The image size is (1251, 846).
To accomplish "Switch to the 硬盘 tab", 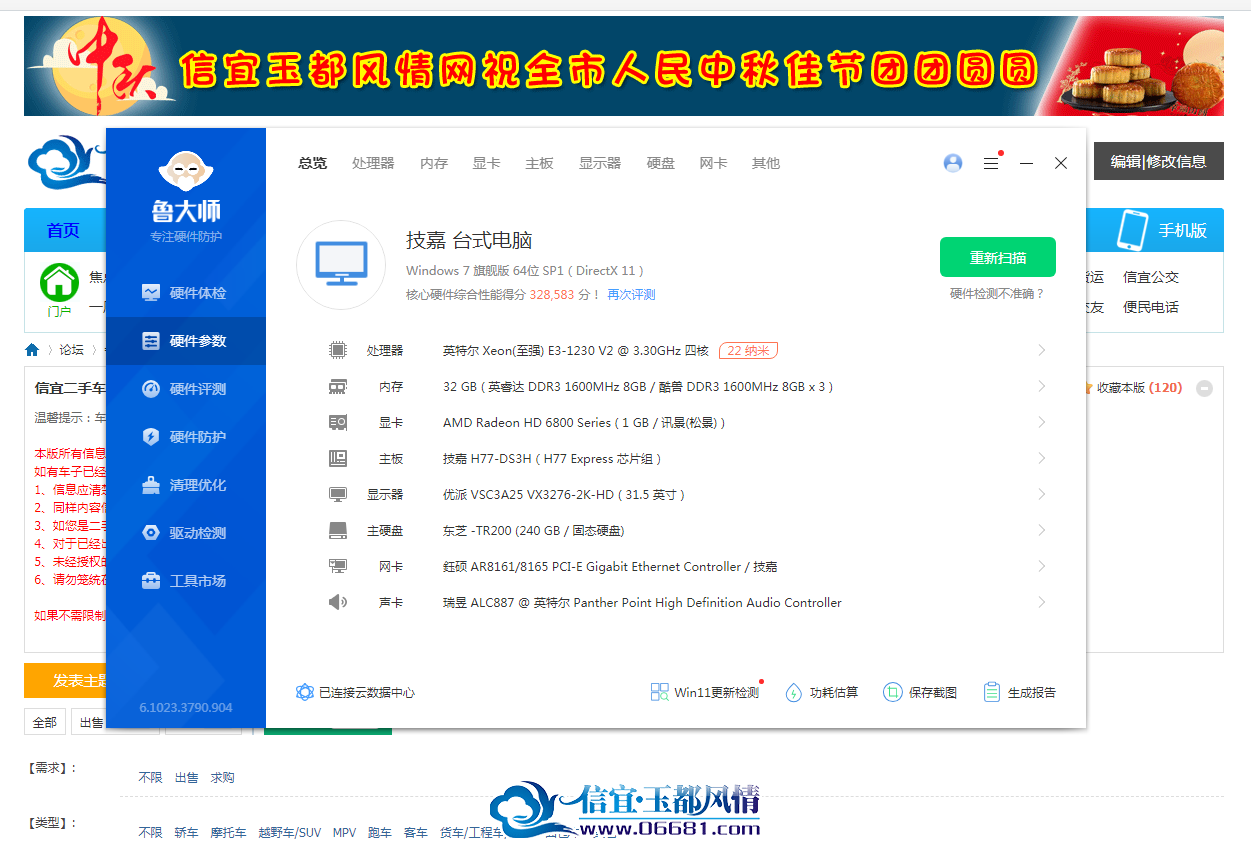I will [661, 163].
